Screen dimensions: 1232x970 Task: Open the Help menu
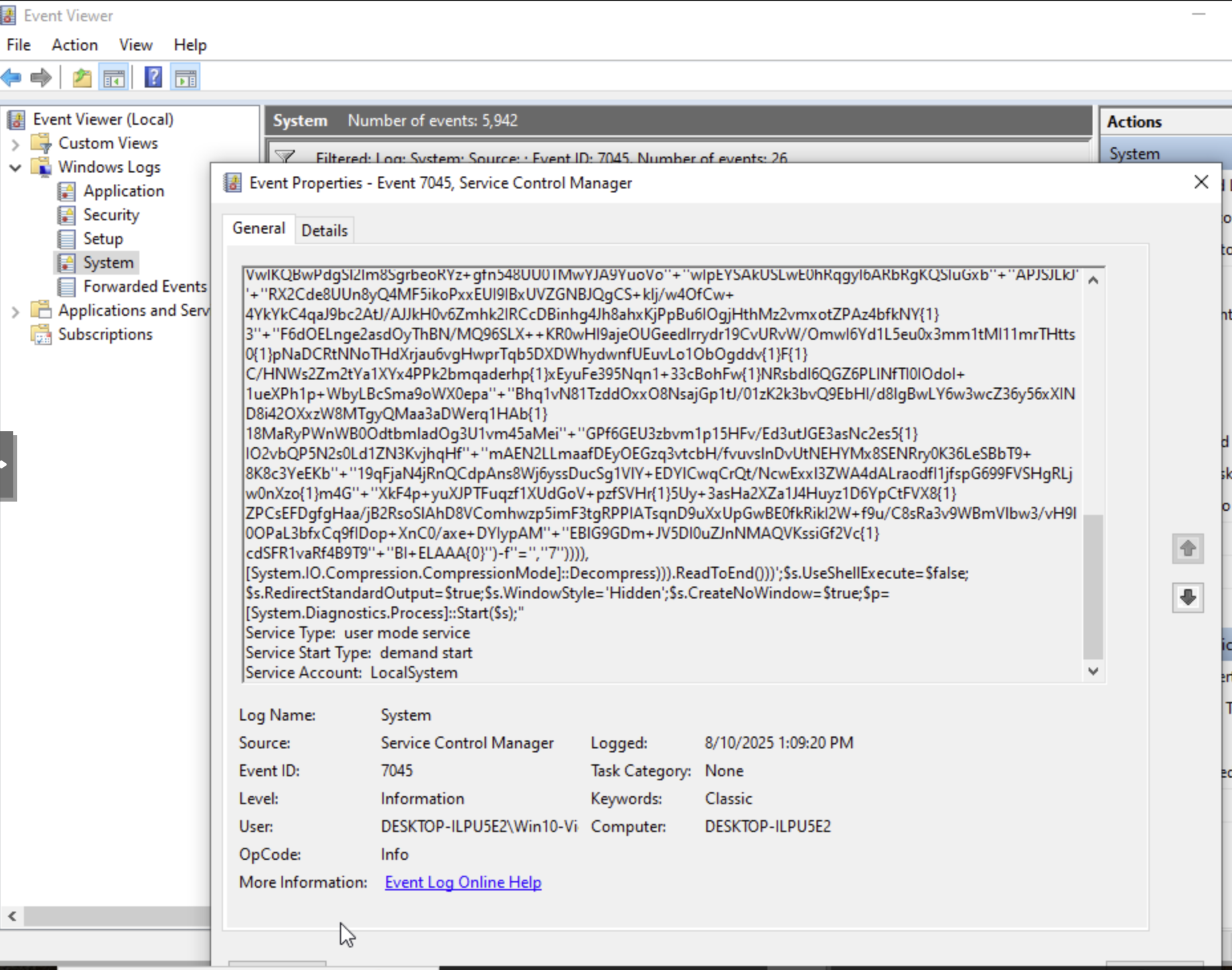coord(191,44)
